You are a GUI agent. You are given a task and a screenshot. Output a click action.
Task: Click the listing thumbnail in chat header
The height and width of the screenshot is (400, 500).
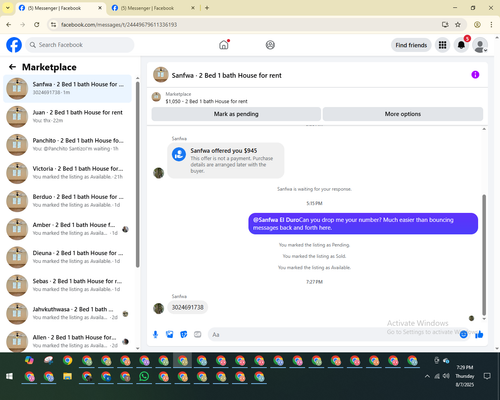[160, 75]
